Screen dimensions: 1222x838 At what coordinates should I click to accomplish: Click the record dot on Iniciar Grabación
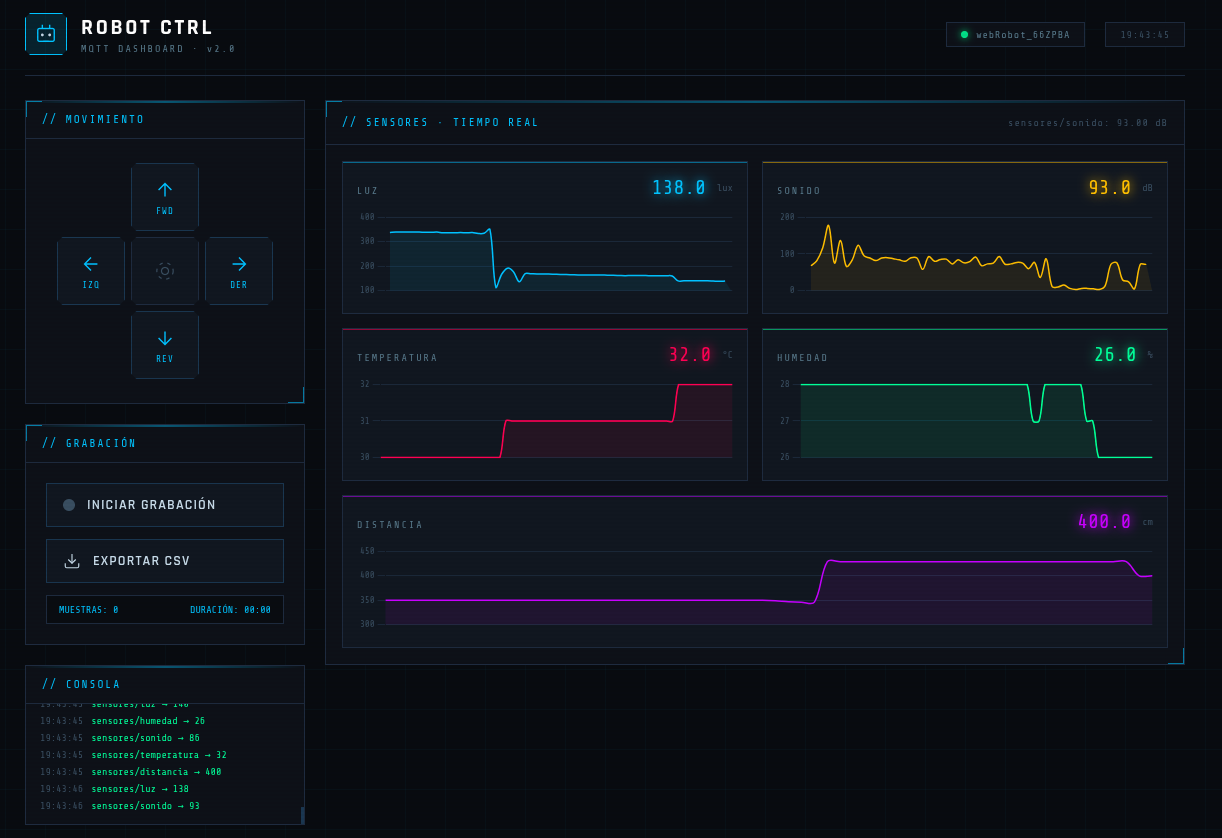click(69, 505)
